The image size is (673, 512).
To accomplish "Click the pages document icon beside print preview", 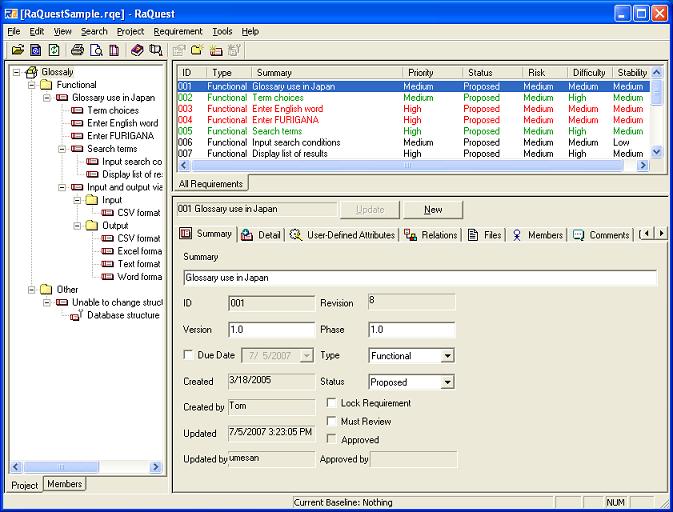I will [114, 50].
